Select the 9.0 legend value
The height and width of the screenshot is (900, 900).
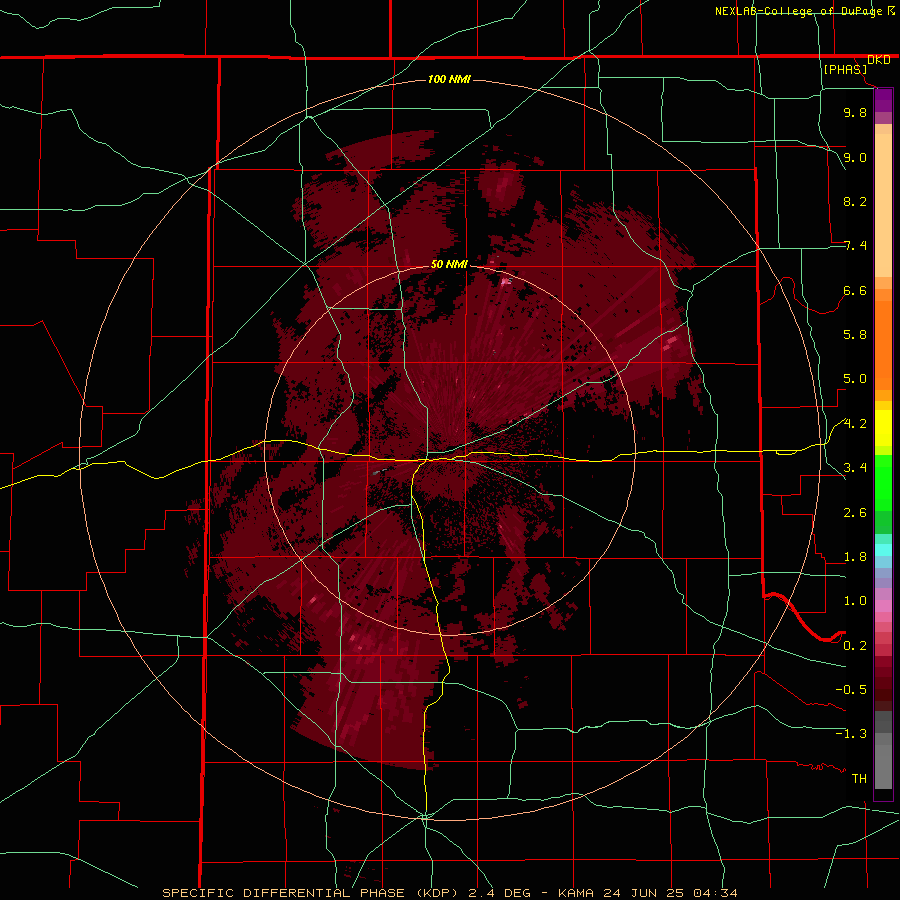coord(855,157)
